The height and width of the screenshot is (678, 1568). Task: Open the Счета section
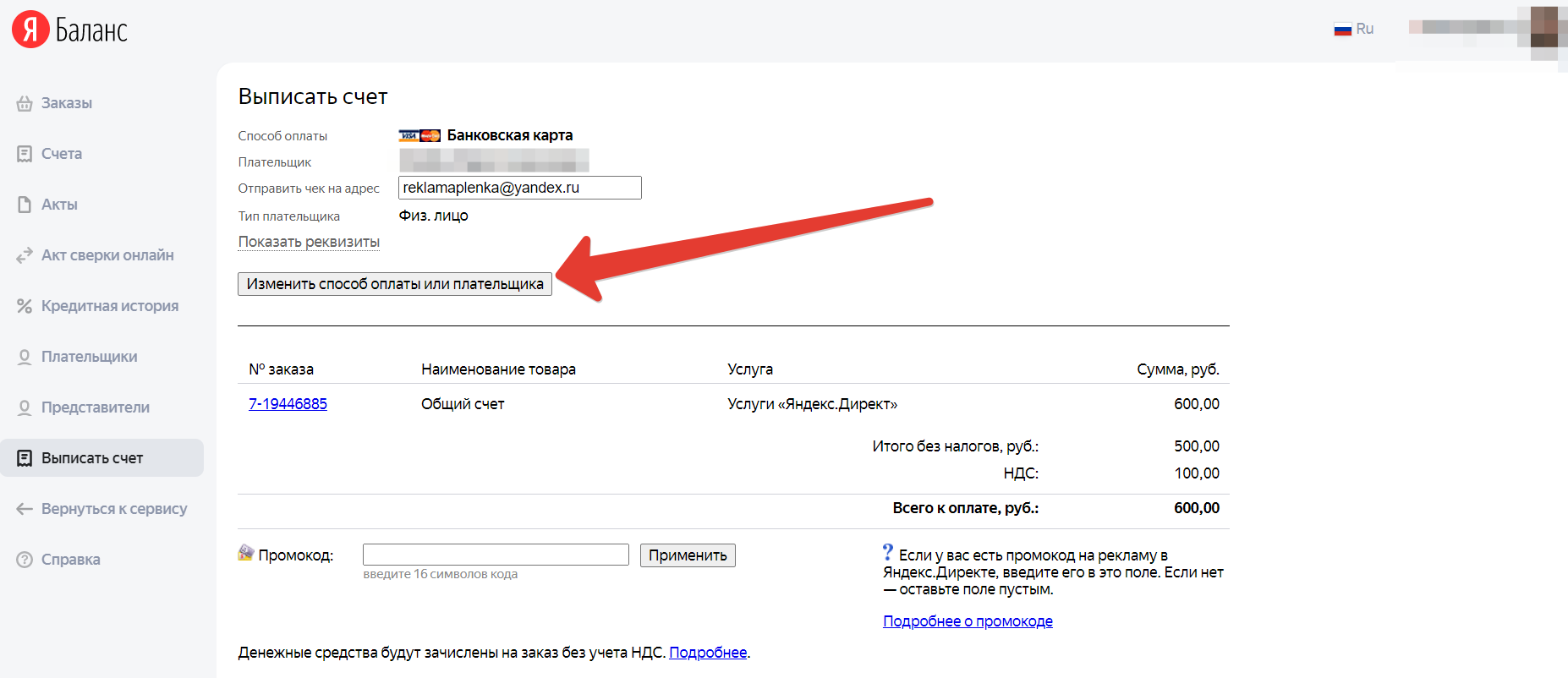[x=62, y=154]
